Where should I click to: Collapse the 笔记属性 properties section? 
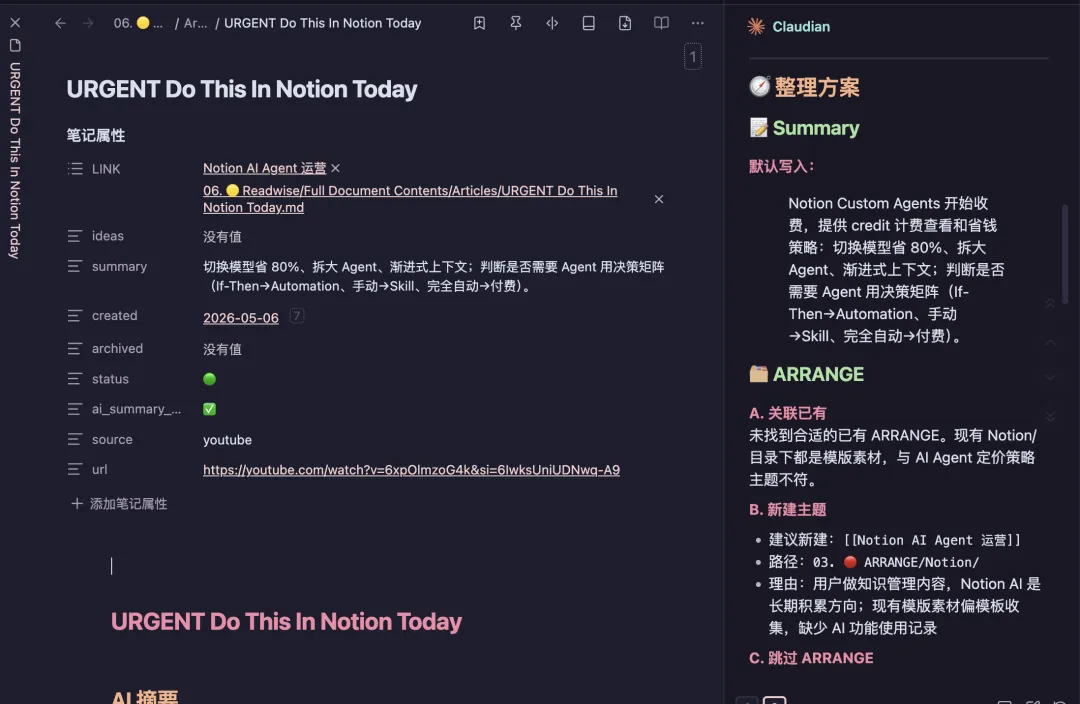click(x=96, y=135)
